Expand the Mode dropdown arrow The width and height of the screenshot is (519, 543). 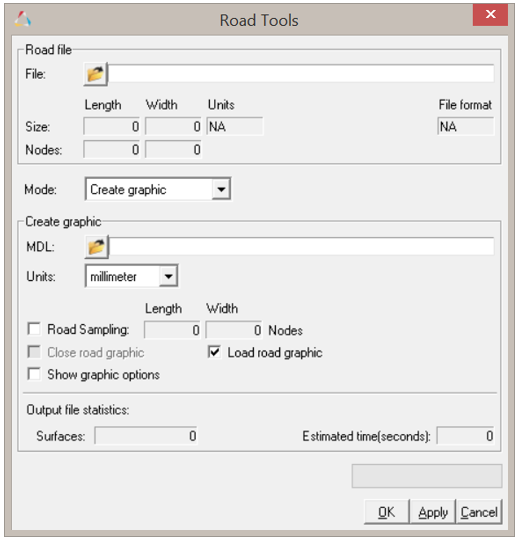(x=221, y=189)
